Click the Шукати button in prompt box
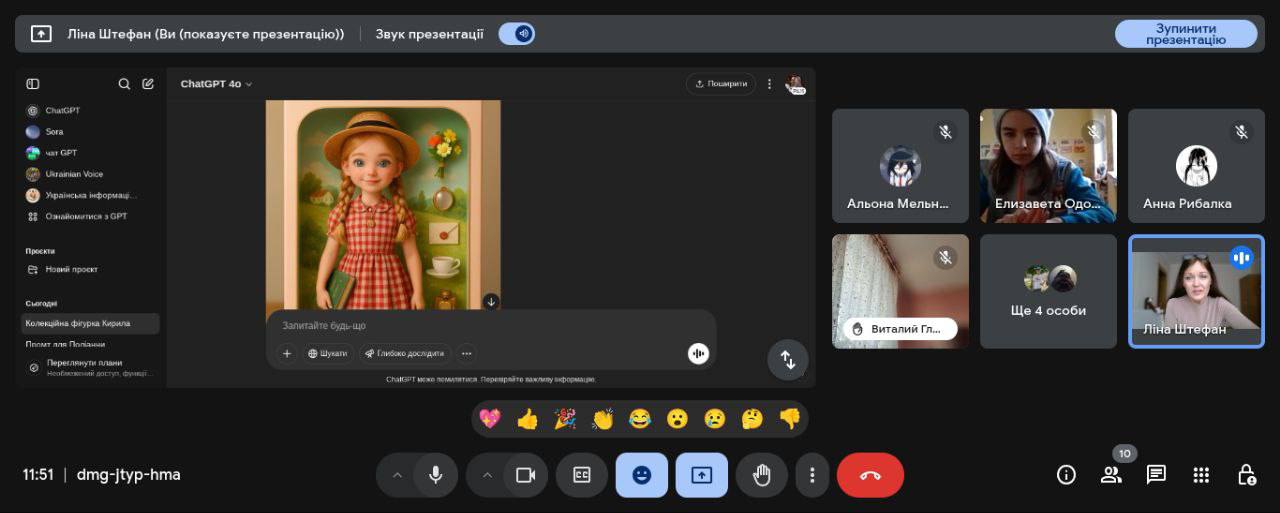1280x513 pixels. pos(327,353)
